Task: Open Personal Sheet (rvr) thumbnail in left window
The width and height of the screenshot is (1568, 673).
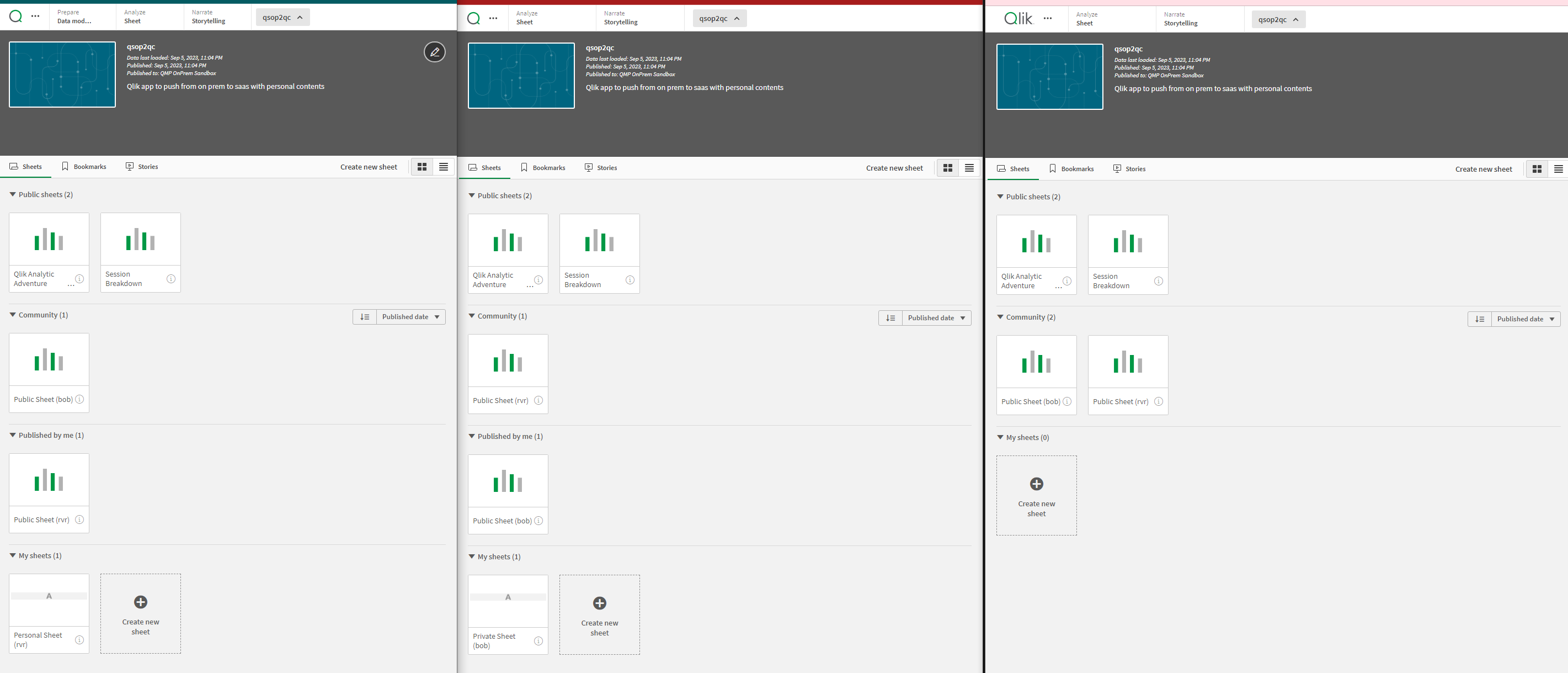Action: [x=49, y=600]
